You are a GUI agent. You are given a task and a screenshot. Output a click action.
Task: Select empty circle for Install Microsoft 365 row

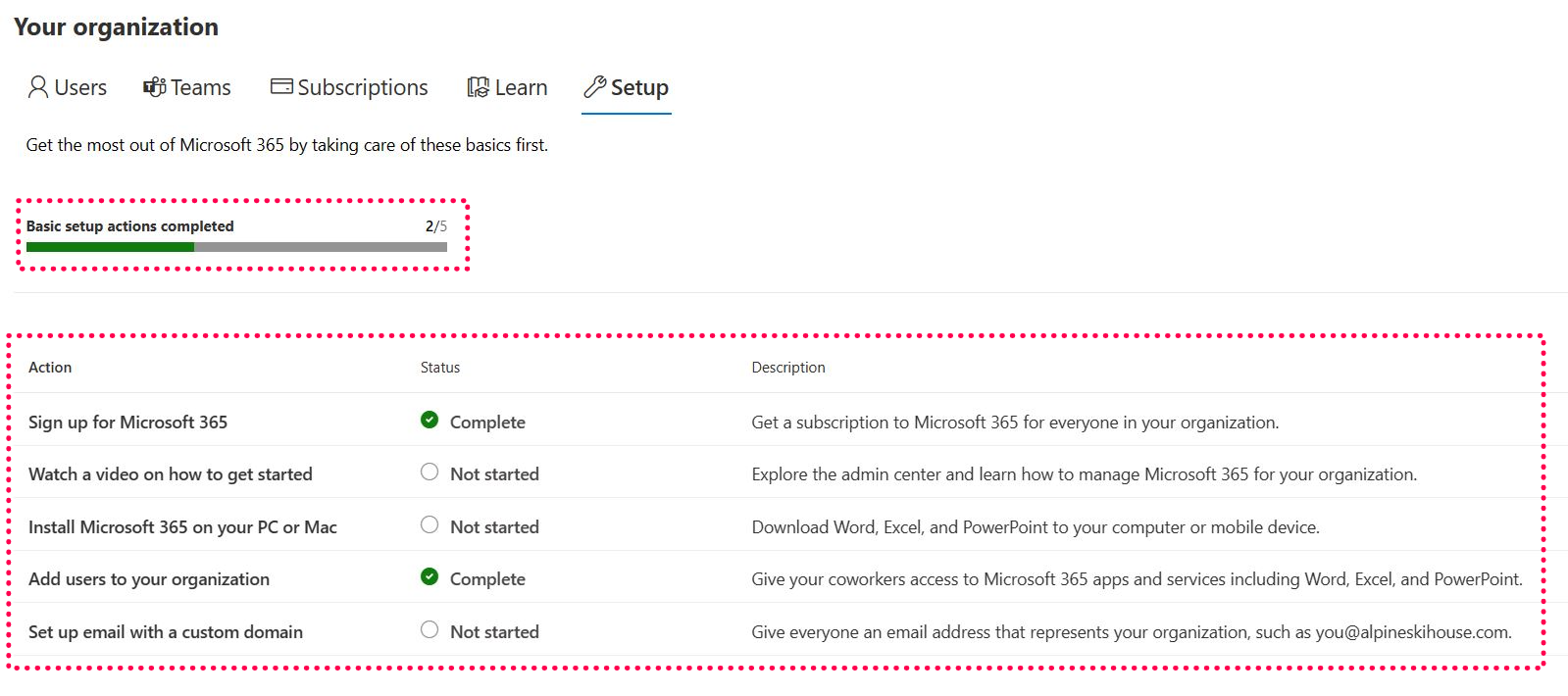(x=430, y=525)
